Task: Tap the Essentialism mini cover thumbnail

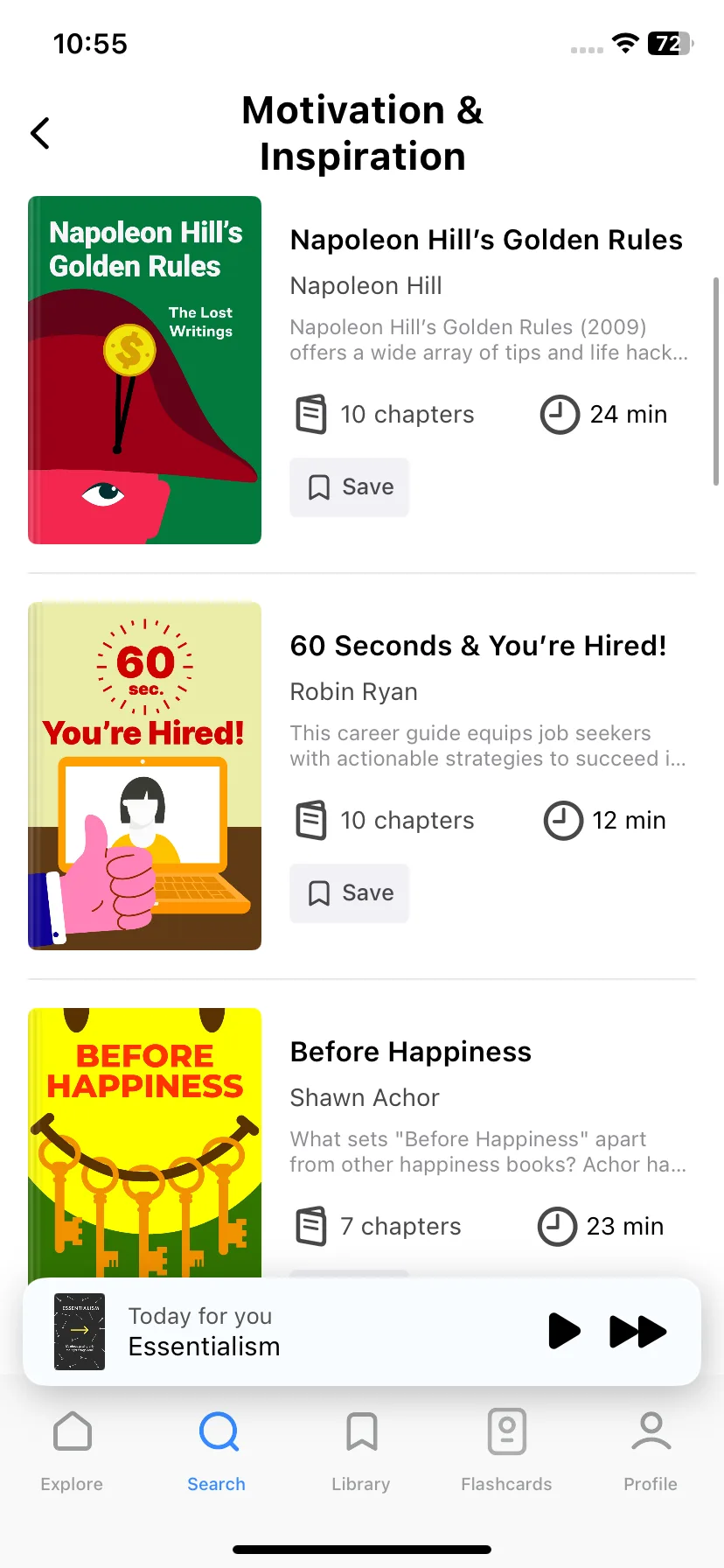Action: (80, 1331)
